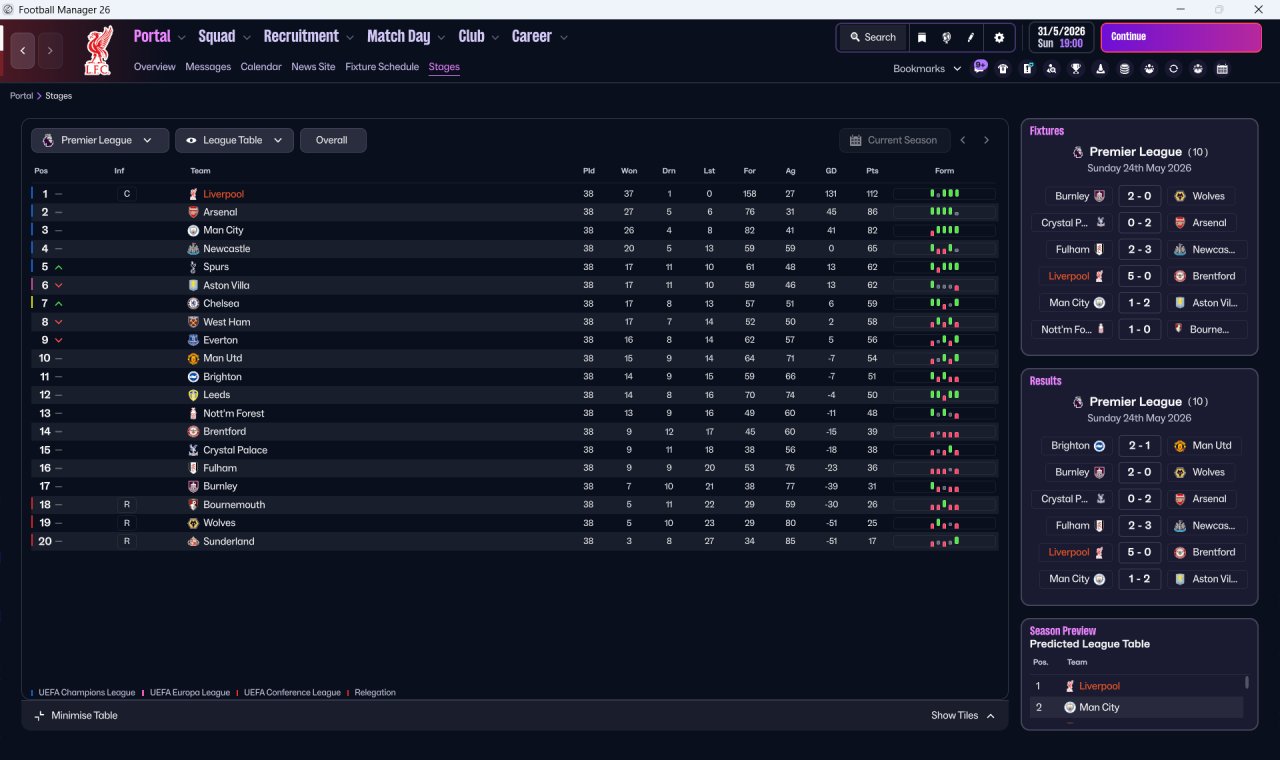Click the Man City badge in league table
Screen dimensions: 1280x760
[x=194, y=230]
